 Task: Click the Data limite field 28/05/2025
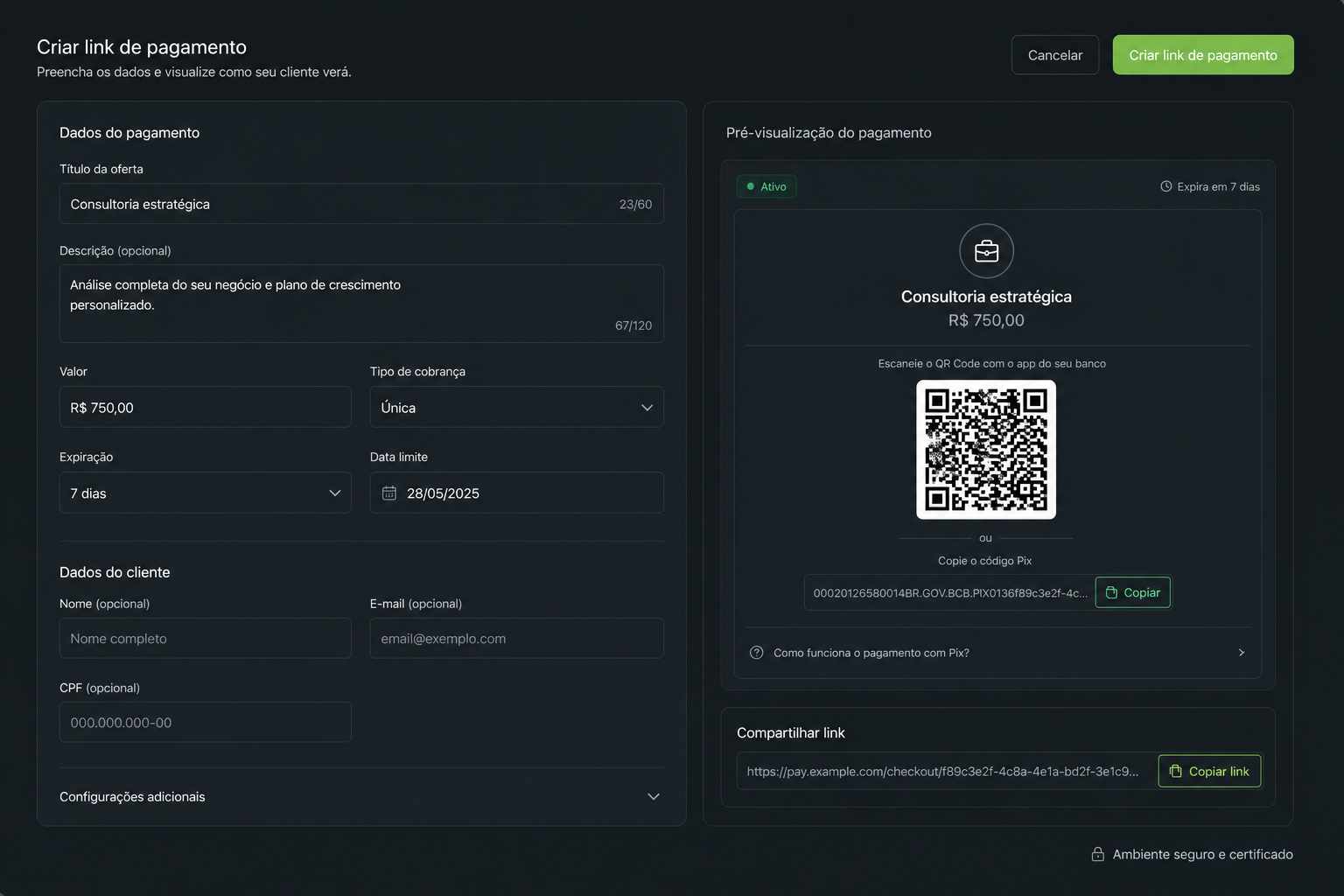coord(516,493)
